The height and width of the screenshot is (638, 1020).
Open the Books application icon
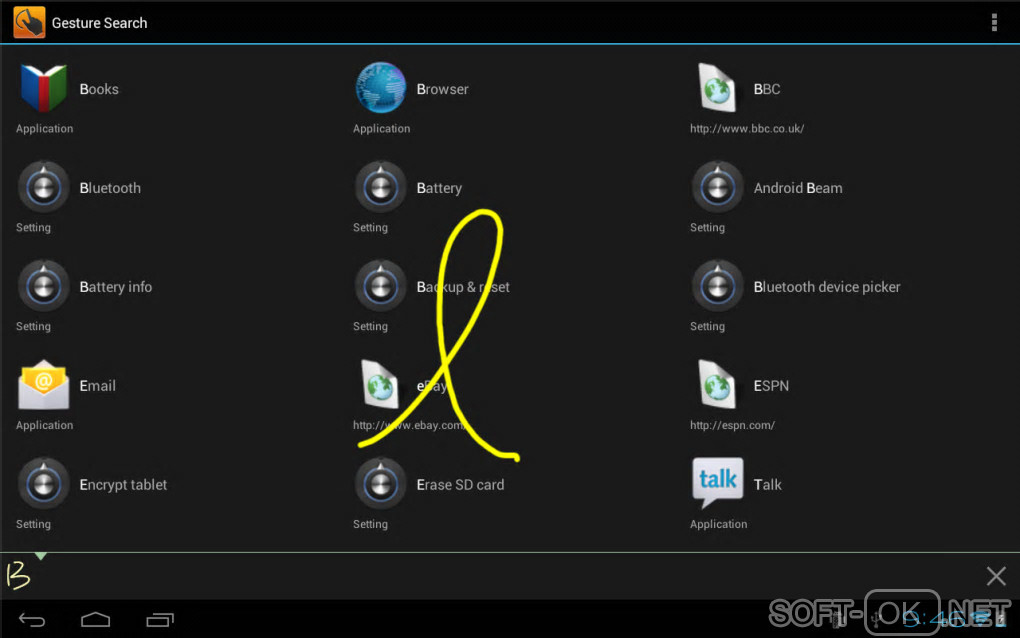44,88
